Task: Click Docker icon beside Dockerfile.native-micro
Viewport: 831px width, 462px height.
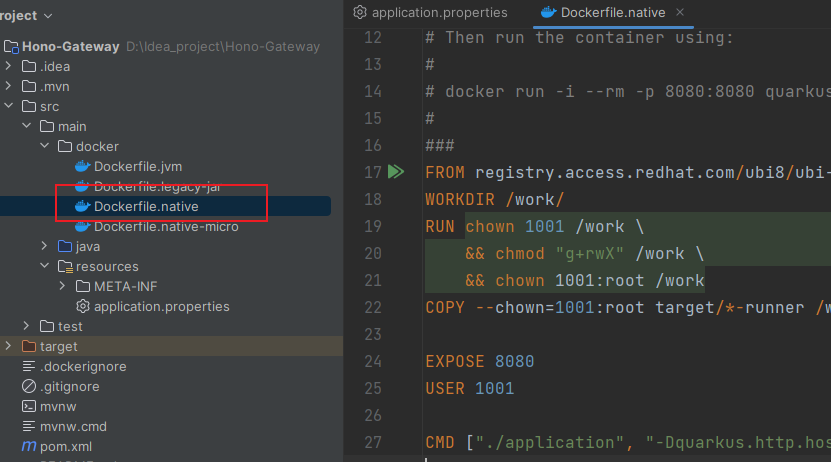Action: click(82, 226)
